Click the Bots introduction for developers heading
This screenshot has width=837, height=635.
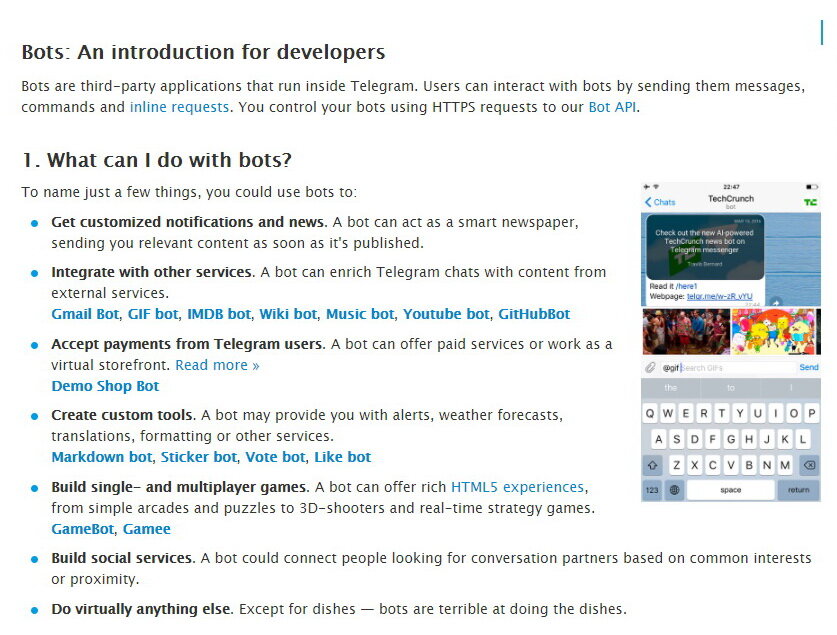[x=203, y=52]
